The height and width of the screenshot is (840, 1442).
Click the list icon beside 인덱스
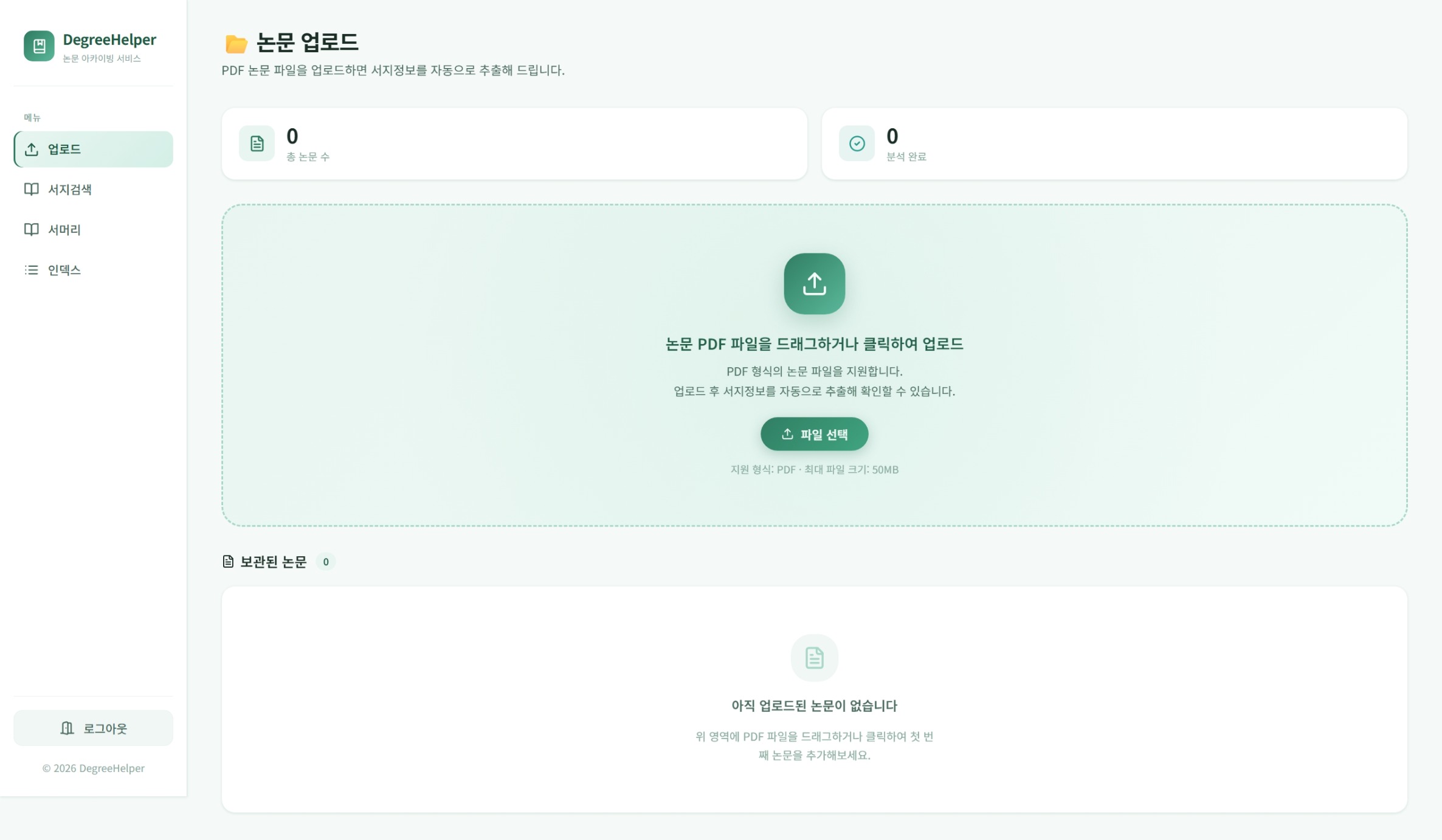click(x=32, y=270)
